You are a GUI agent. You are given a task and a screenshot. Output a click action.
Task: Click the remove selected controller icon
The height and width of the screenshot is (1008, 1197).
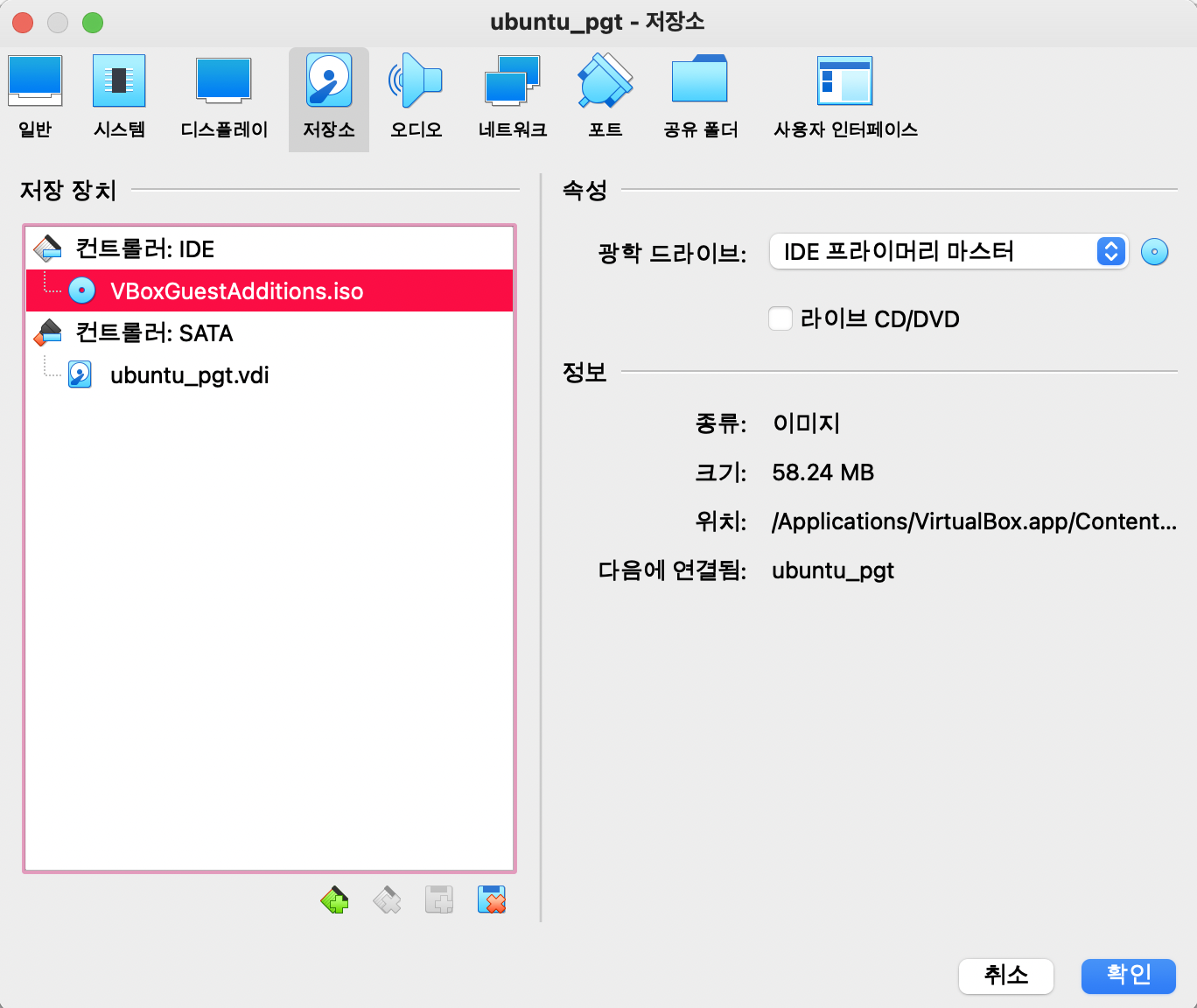tap(387, 899)
